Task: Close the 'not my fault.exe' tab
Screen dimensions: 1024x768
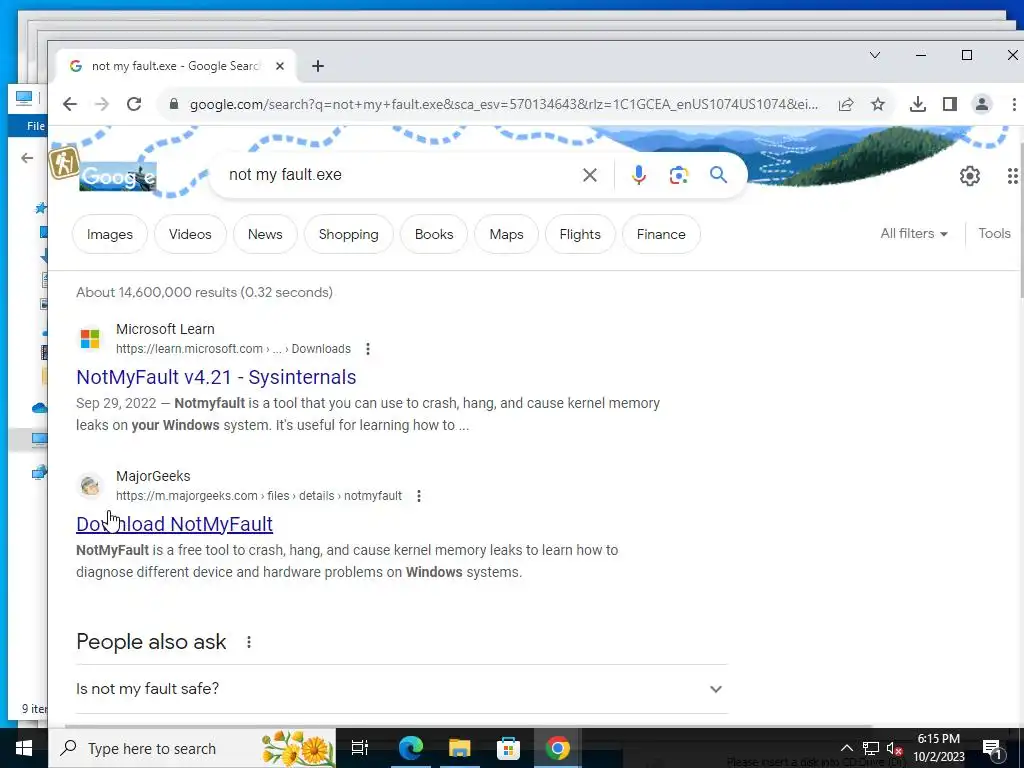Action: 280,66
